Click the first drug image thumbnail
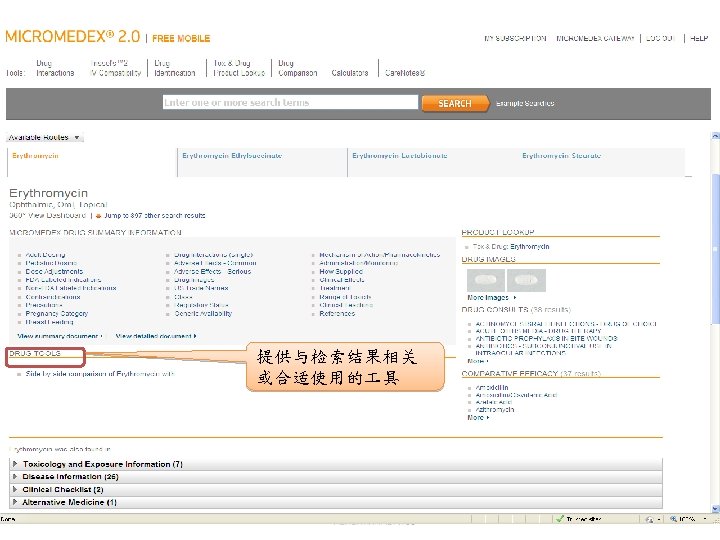The image size is (720, 540). 486,280
